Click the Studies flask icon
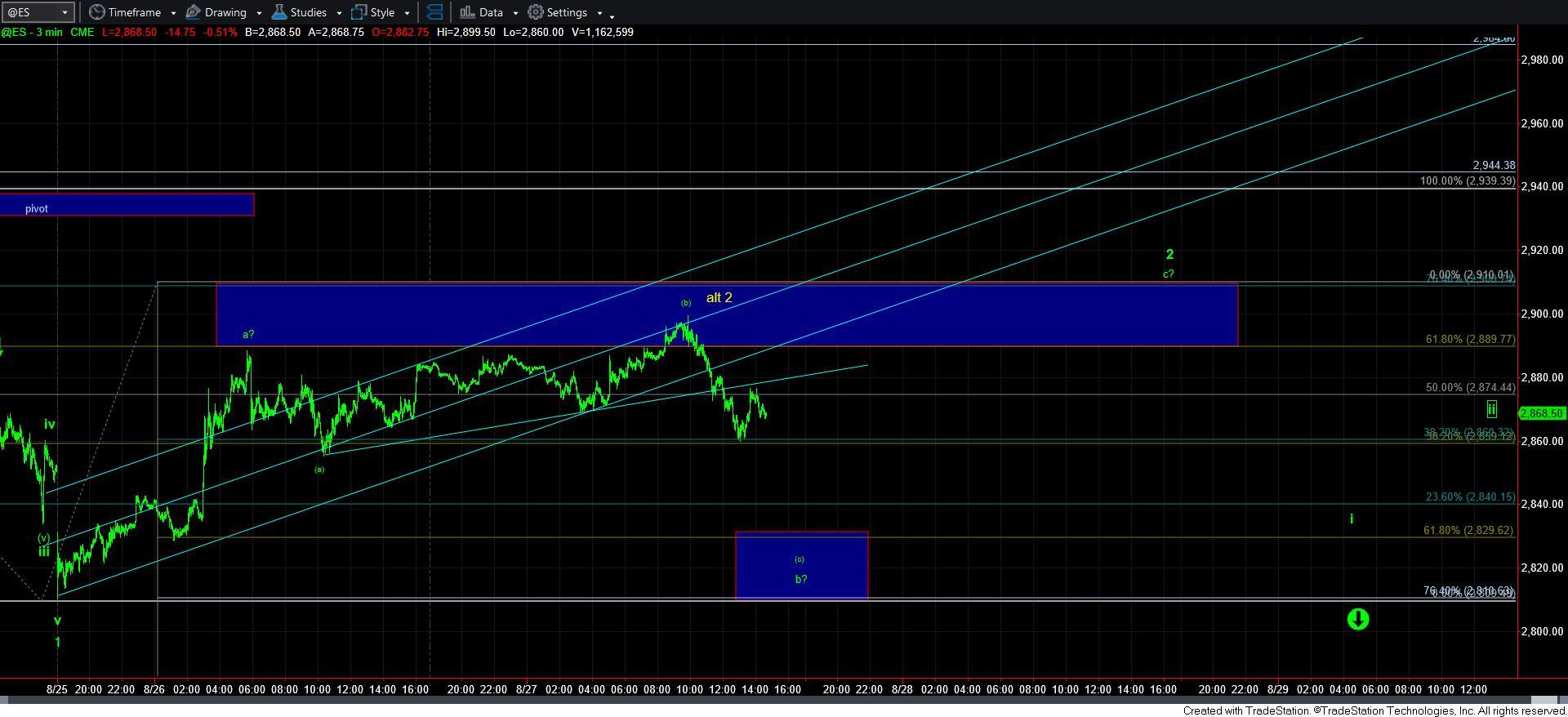The height and width of the screenshot is (717, 1568). [x=278, y=12]
